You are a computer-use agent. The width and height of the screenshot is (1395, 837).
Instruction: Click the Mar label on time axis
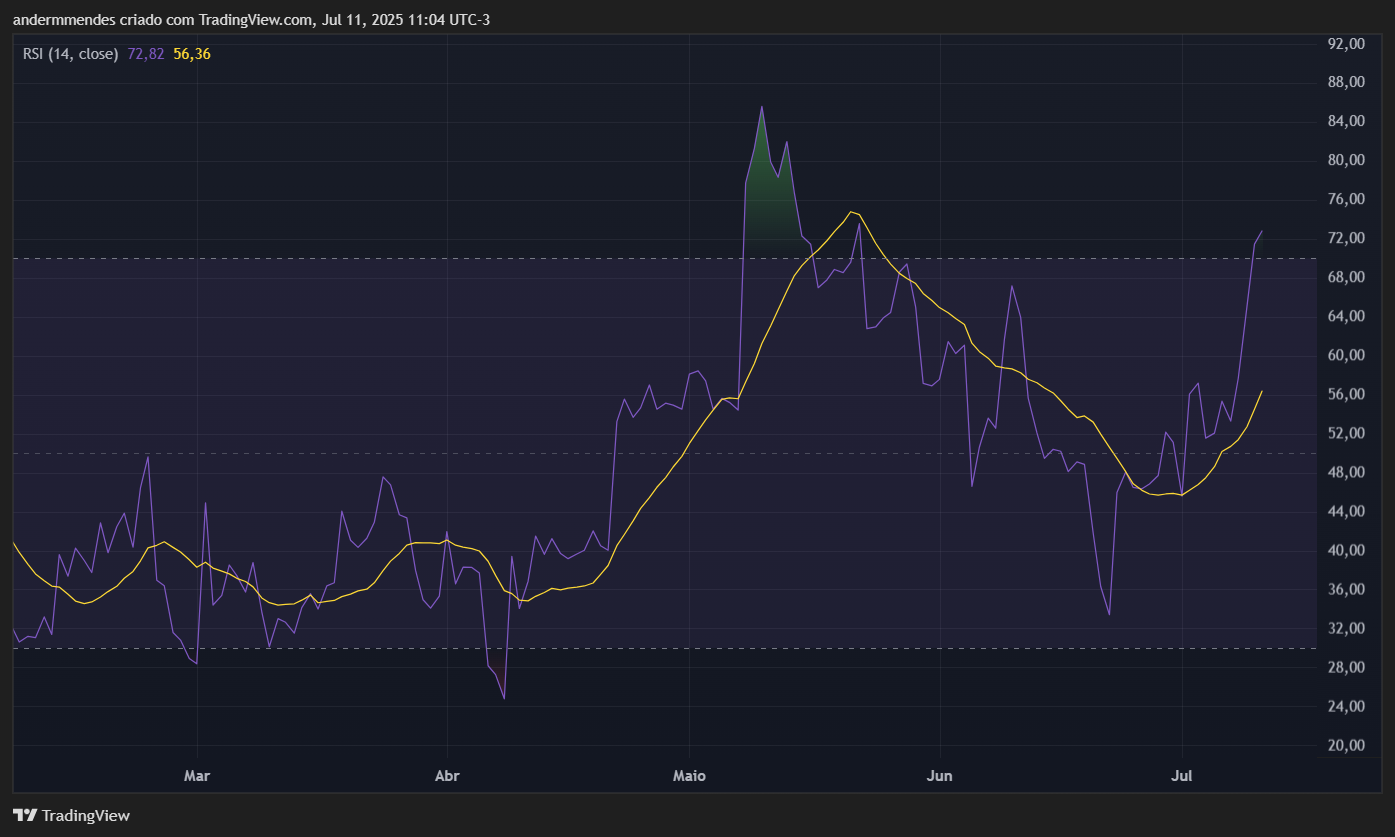[198, 775]
